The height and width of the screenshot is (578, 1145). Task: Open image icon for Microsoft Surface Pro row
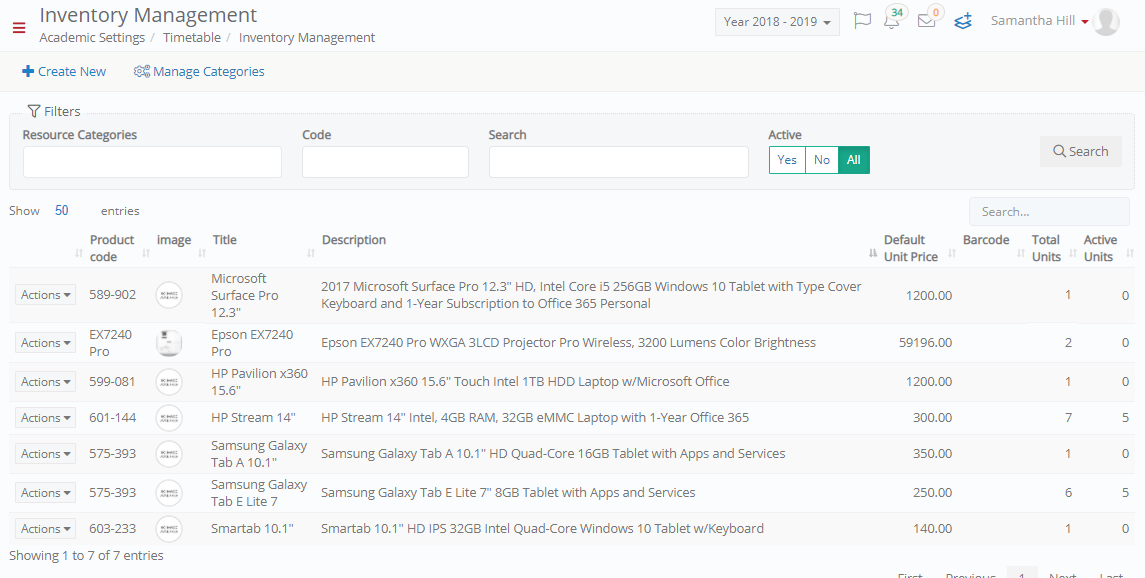(x=169, y=296)
